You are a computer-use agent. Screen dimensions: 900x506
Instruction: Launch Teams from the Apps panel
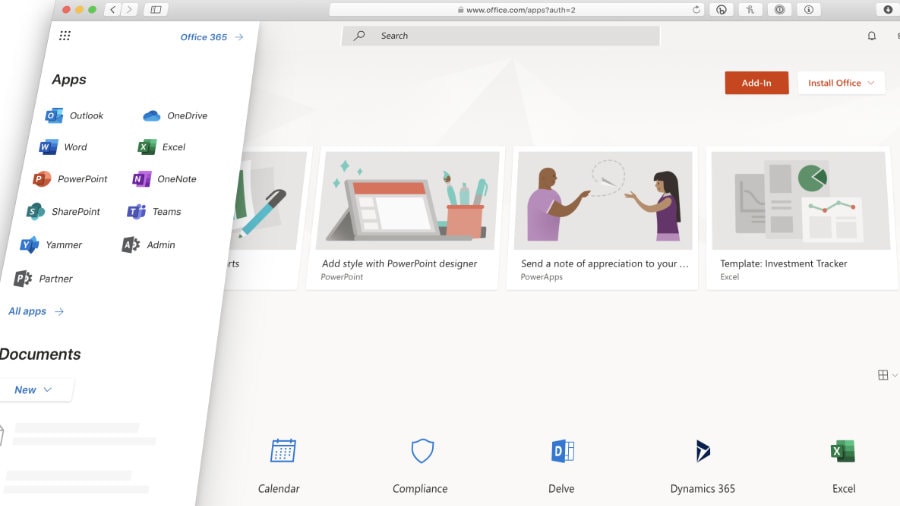coord(154,212)
